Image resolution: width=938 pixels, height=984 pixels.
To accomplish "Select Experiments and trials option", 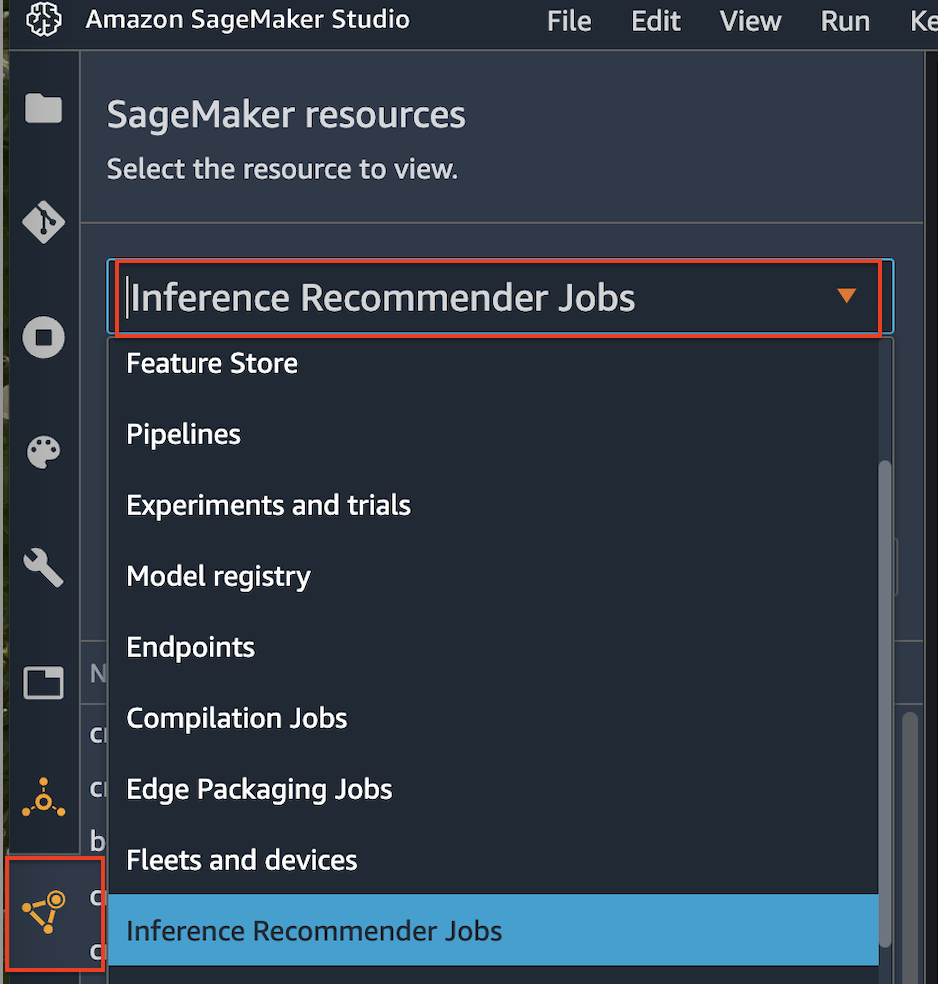I will point(268,505).
